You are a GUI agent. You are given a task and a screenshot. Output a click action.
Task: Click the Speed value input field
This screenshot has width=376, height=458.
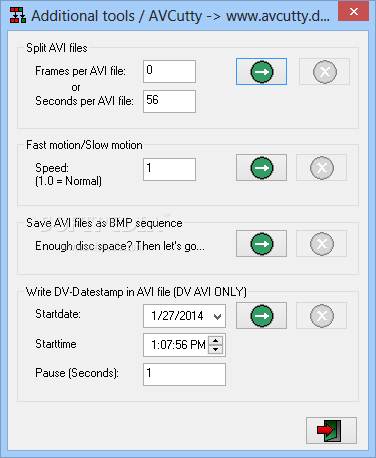pyautogui.click(x=169, y=170)
